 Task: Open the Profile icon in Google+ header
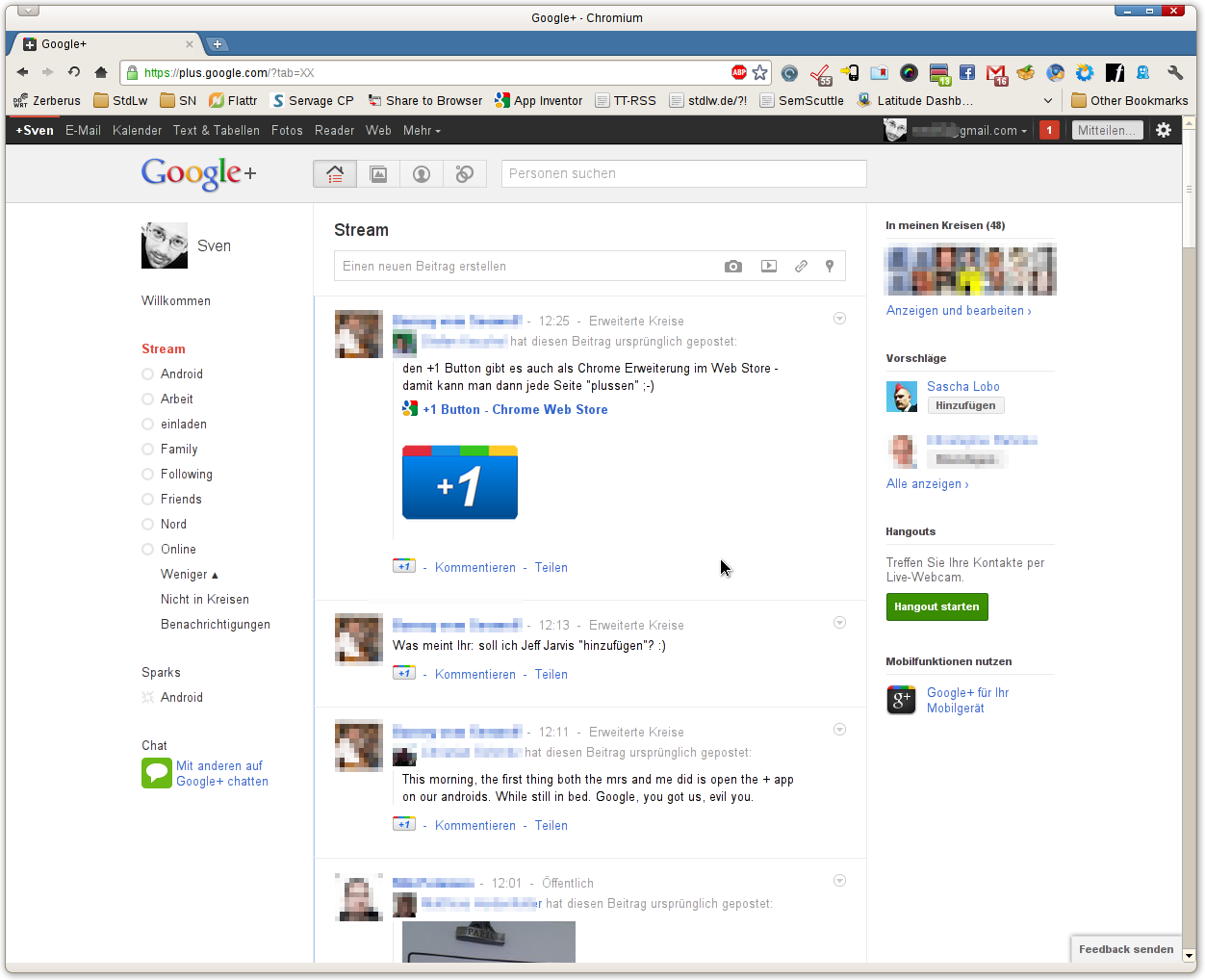pos(422,174)
